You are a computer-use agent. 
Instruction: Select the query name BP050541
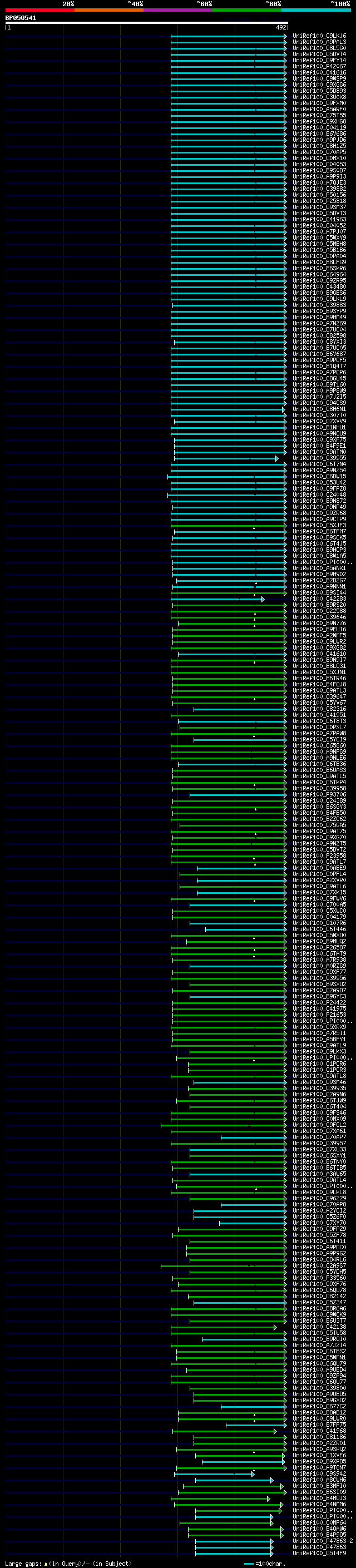(21, 18)
